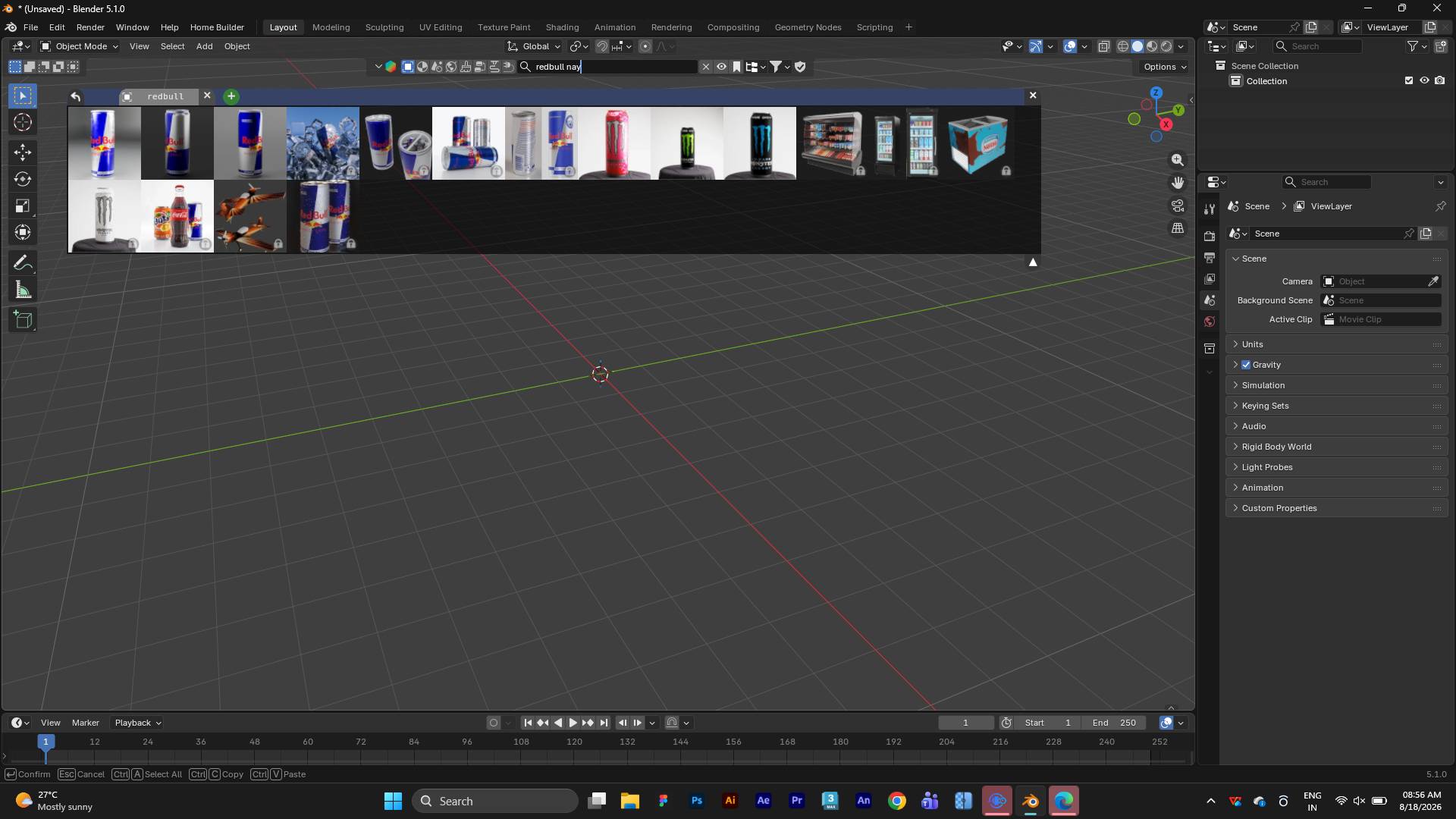Open the Global transform orientation dropdown
This screenshot has height=819, width=1456.
click(535, 46)
